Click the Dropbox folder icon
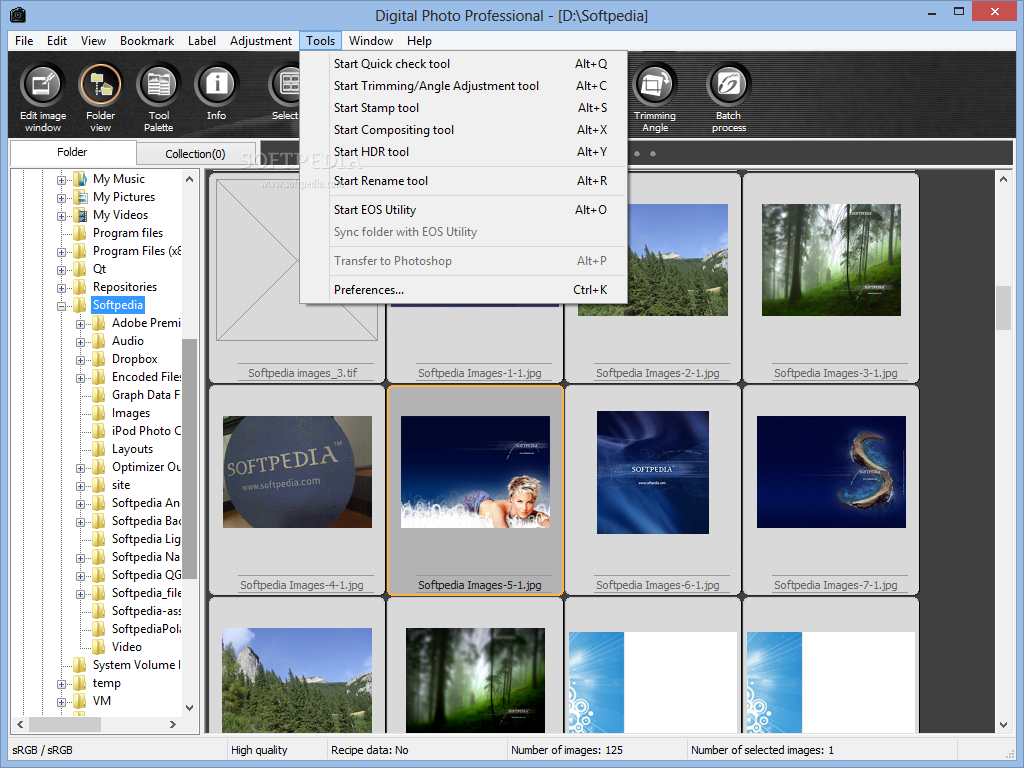 pos(99,359)
